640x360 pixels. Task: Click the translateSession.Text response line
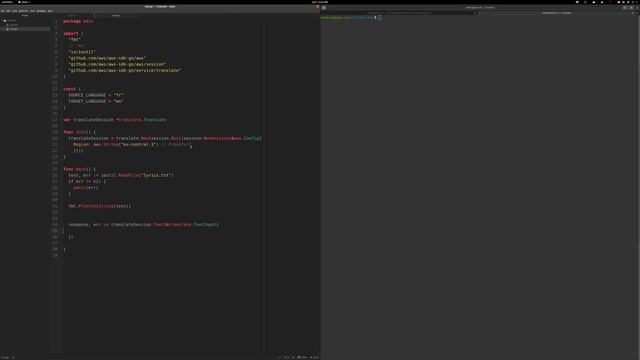point(144,224)
